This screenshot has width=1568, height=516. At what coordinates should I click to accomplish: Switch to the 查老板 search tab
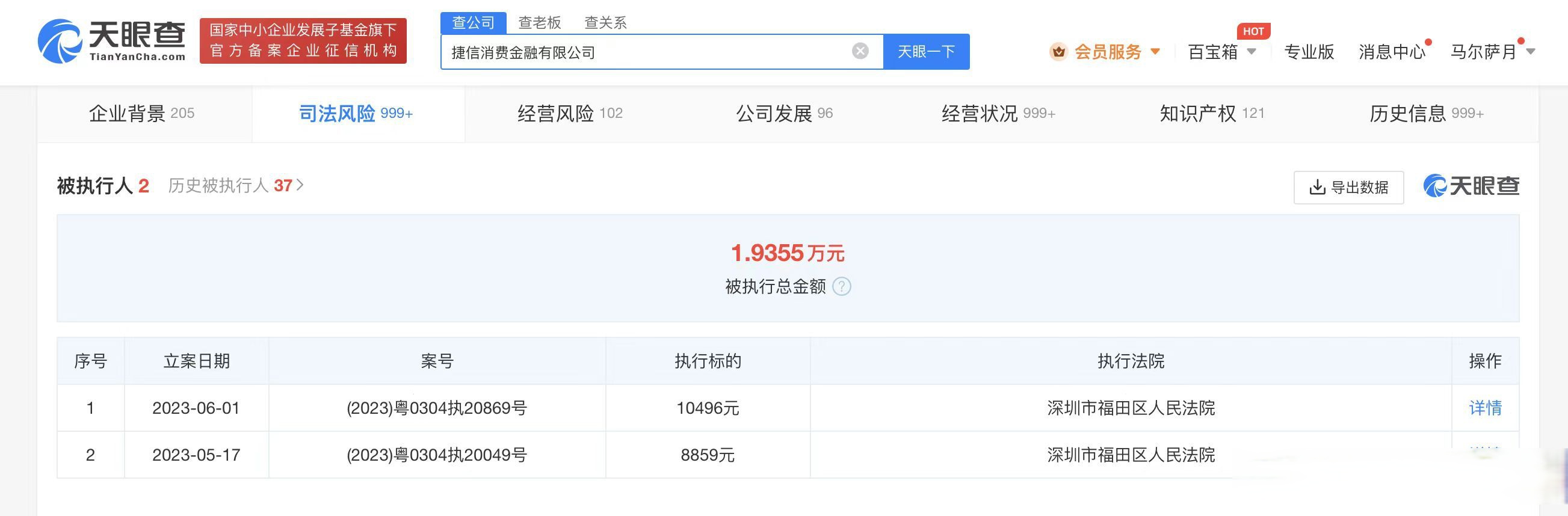click(x=539, y=22)
